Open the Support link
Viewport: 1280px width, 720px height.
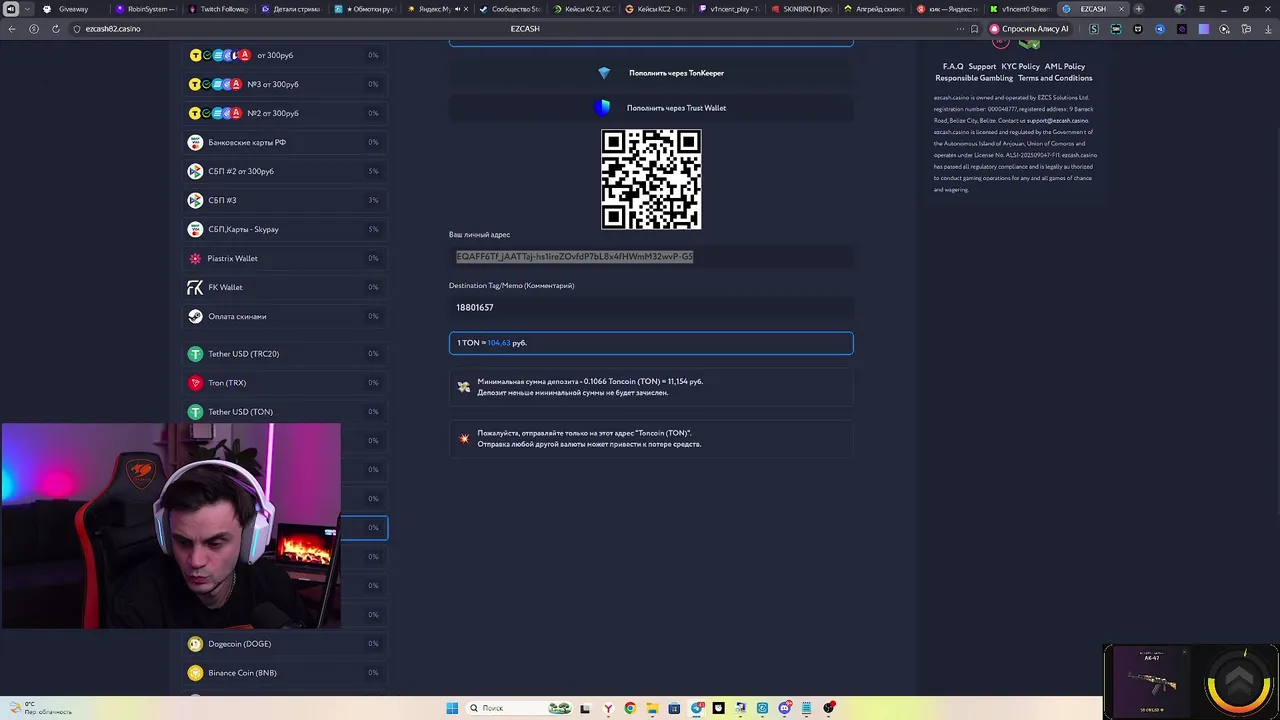(982, 67)
